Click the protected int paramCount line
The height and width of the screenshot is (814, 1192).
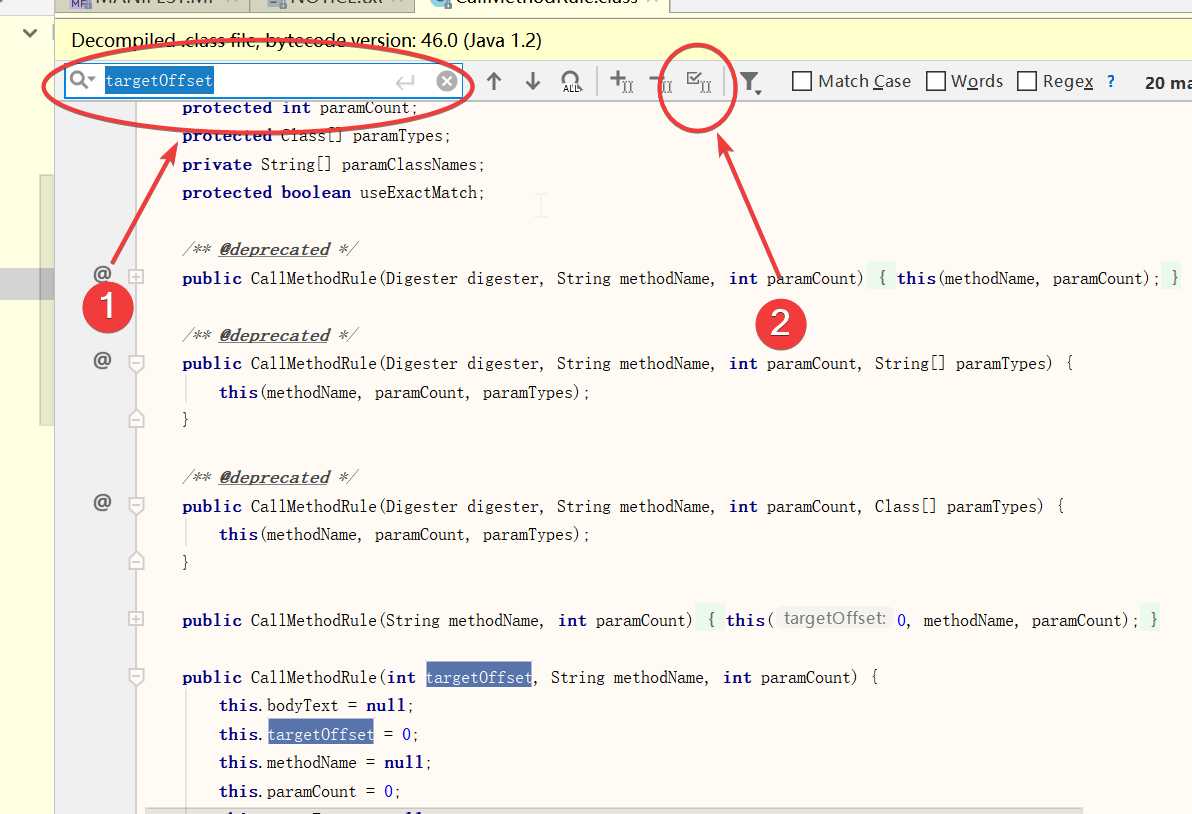[300, 108]
